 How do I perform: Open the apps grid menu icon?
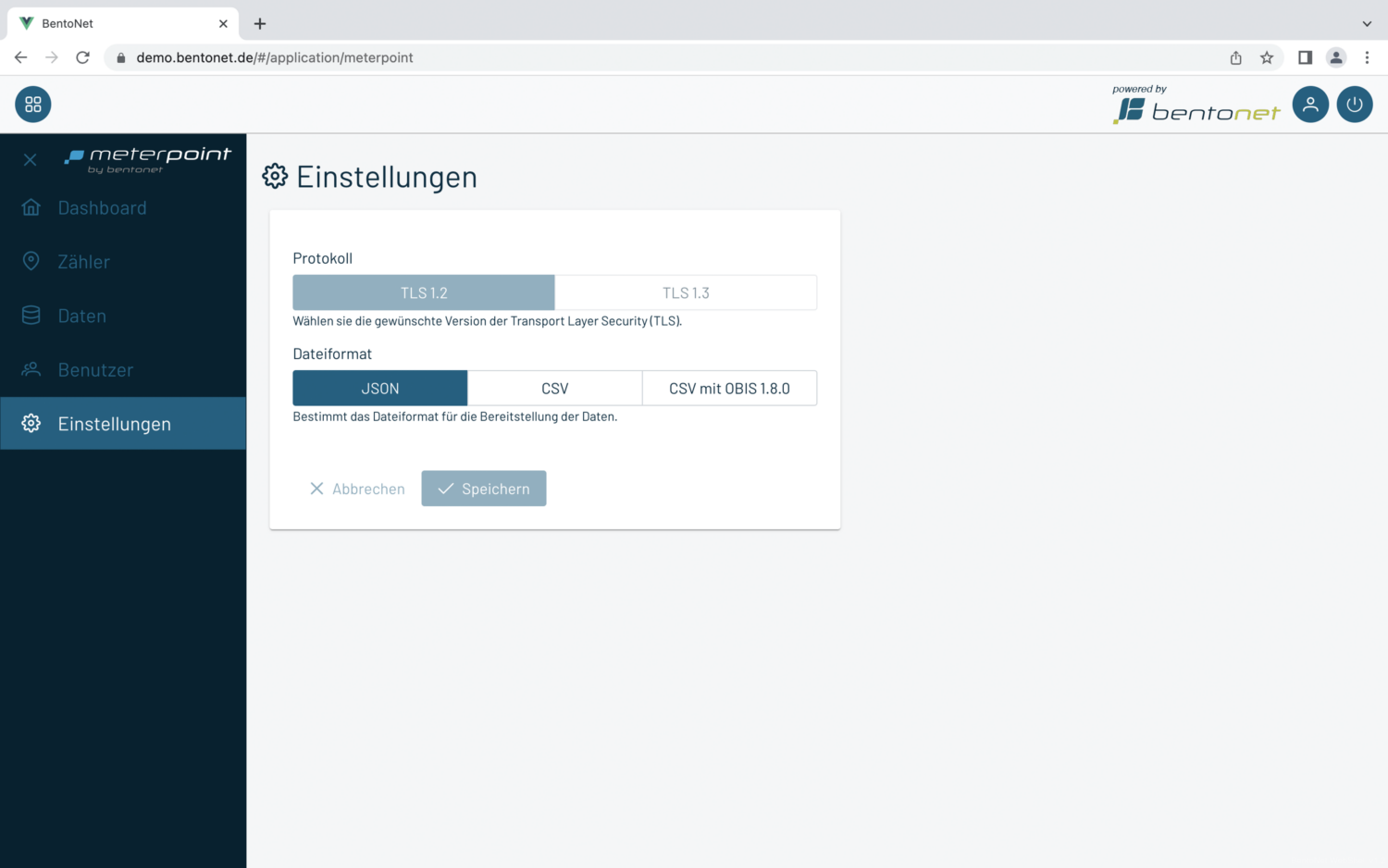click(x=33, y=105)
